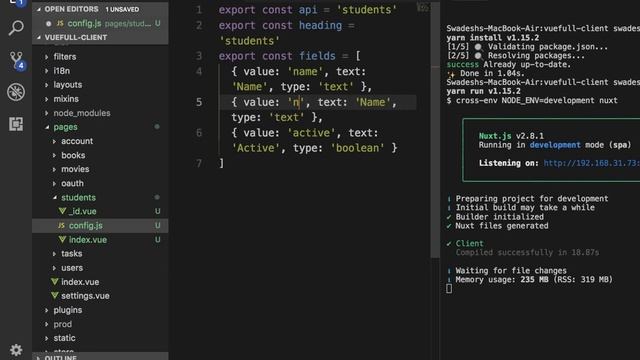Click the JS icon beside config.js in tree
640x360 pixels.
62,225
